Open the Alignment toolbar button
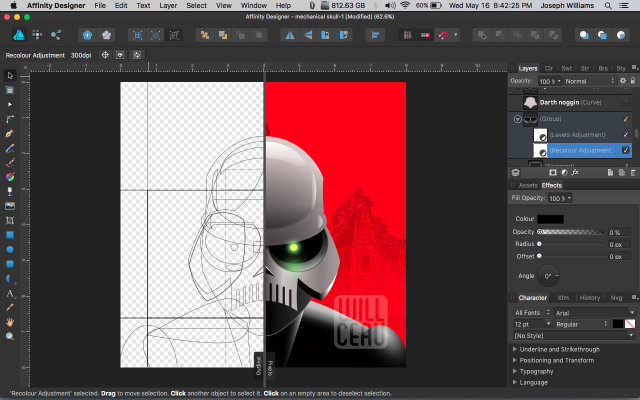The image size is (640, 400). [x=375, y=35]
